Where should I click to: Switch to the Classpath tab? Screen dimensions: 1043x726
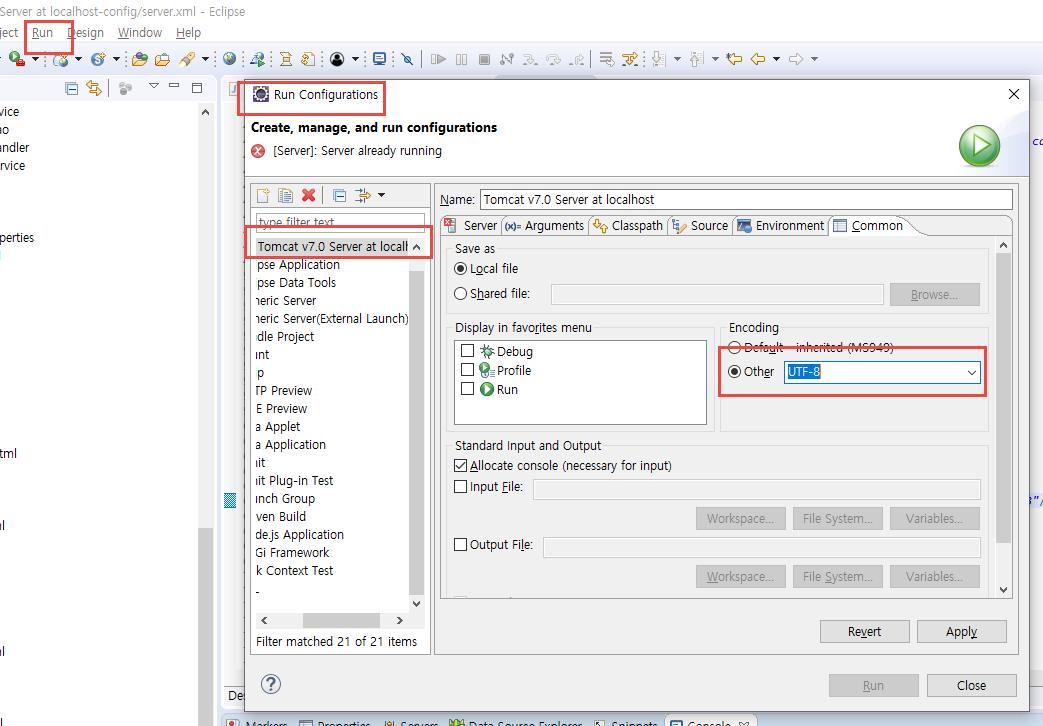tap(628, 226)
